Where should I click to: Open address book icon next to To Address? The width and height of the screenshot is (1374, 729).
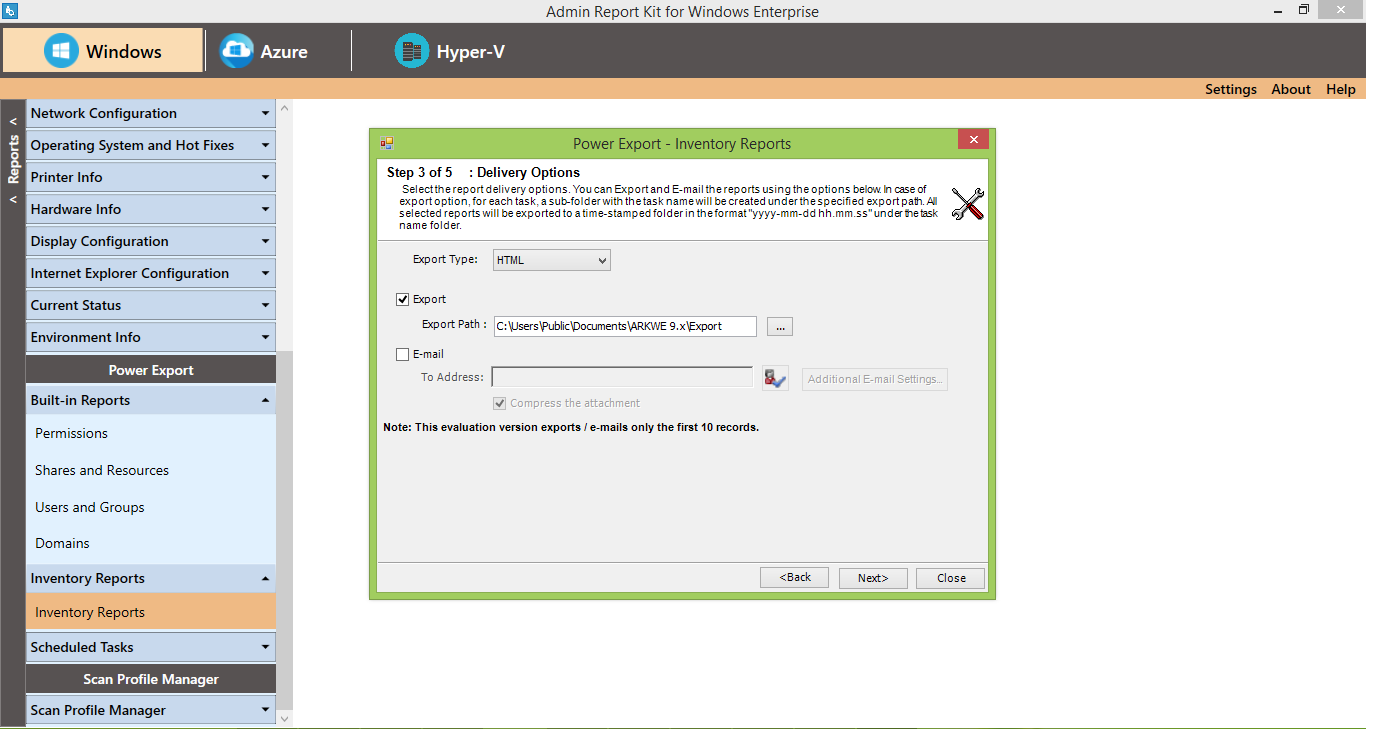click(x=775, y=378)
